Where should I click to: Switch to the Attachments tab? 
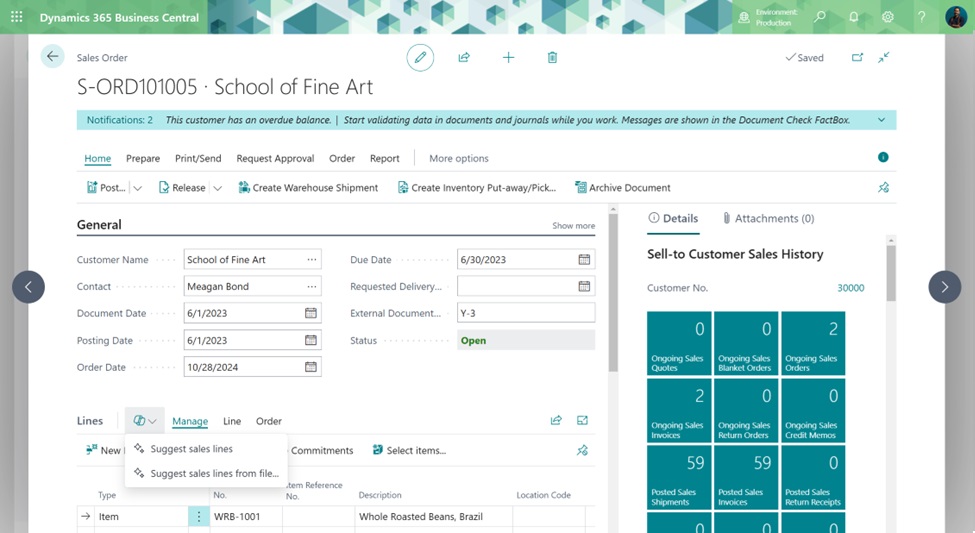coord(768,218)
